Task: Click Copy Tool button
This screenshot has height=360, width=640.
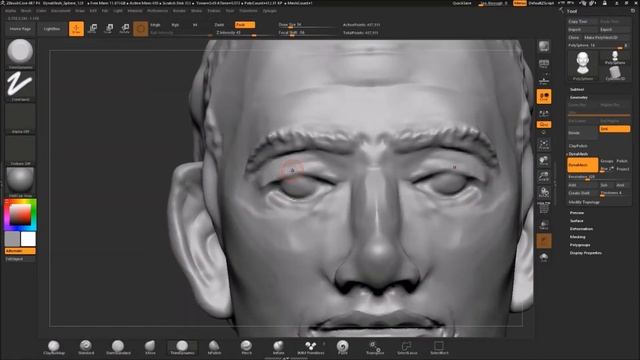Action: [582, 21]
